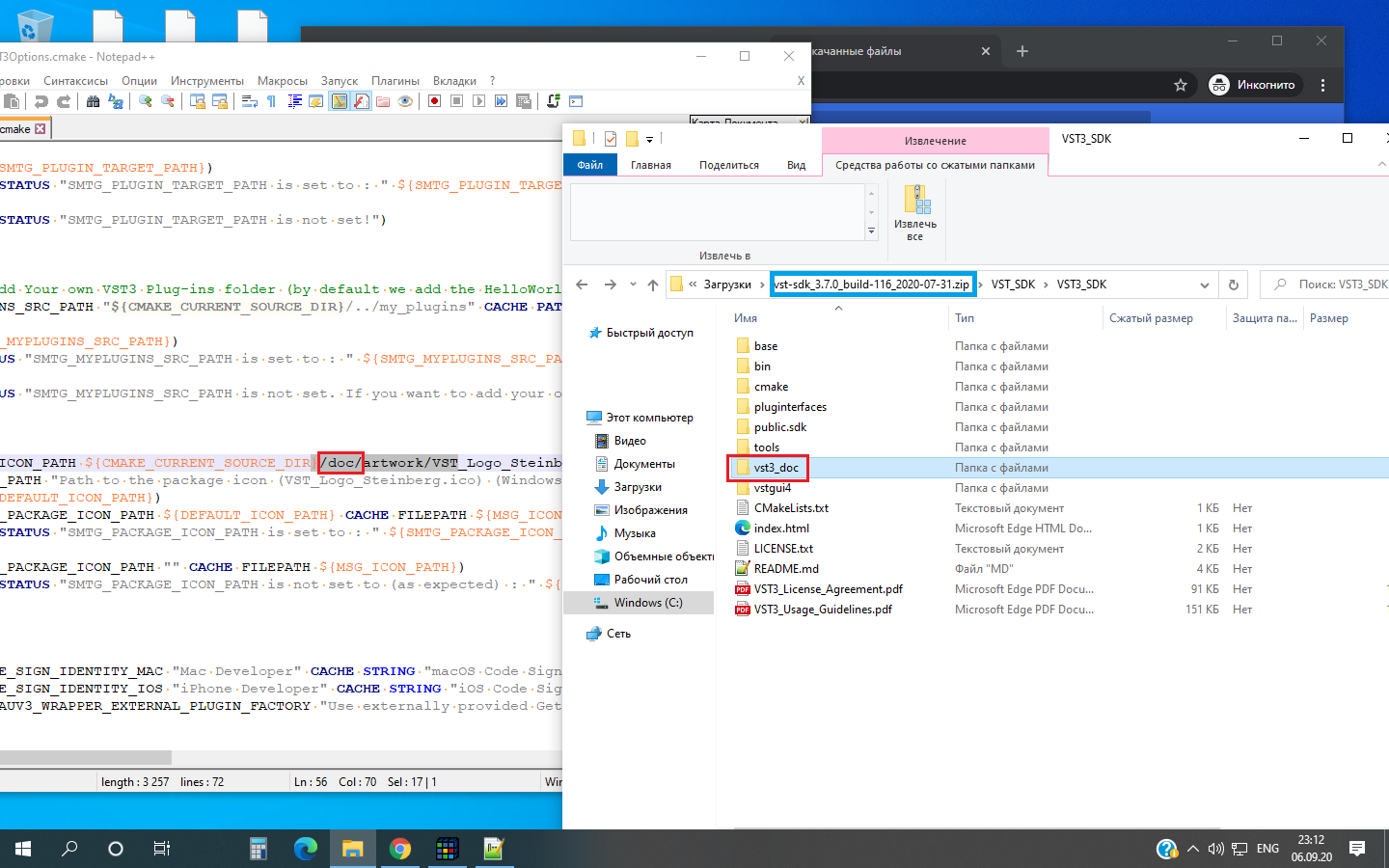Select the pluginterfaces folder
This screenshot has width=1389, height=868.
click(790, 407)
